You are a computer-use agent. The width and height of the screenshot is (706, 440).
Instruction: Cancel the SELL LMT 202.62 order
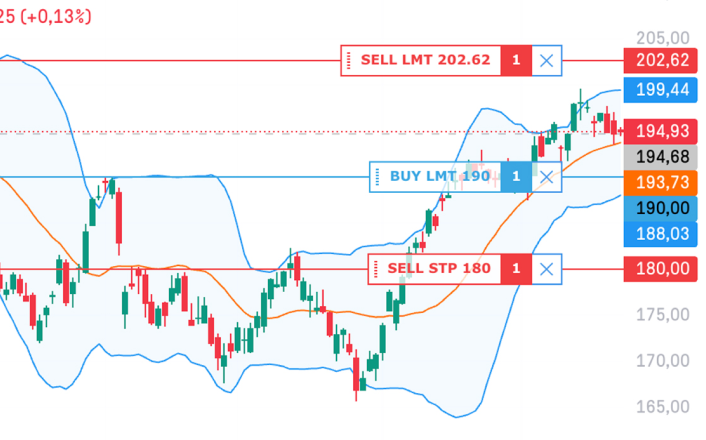click(x=547, y=60)
